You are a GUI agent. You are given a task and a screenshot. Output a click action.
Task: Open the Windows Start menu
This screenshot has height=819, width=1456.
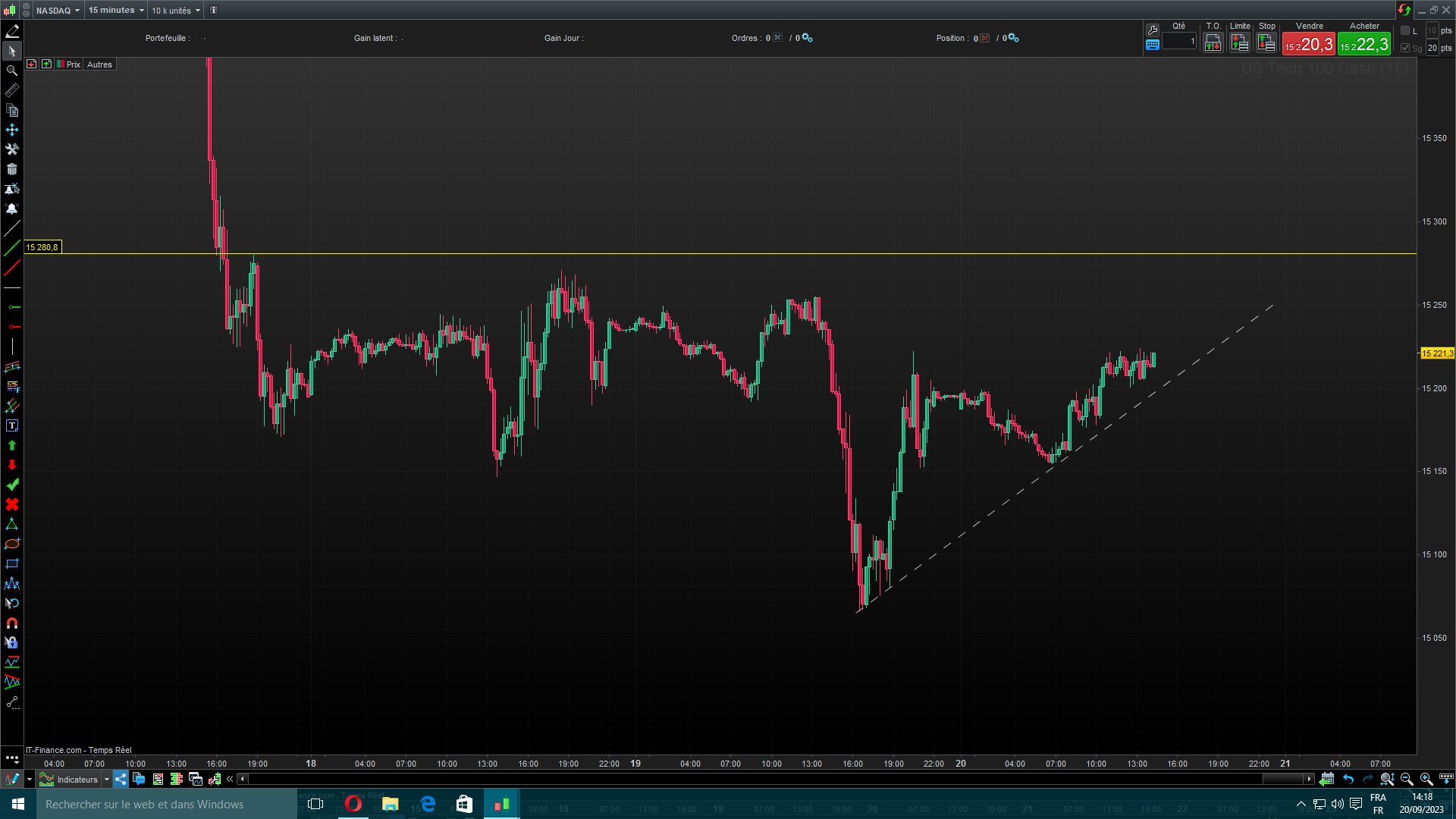18,804
